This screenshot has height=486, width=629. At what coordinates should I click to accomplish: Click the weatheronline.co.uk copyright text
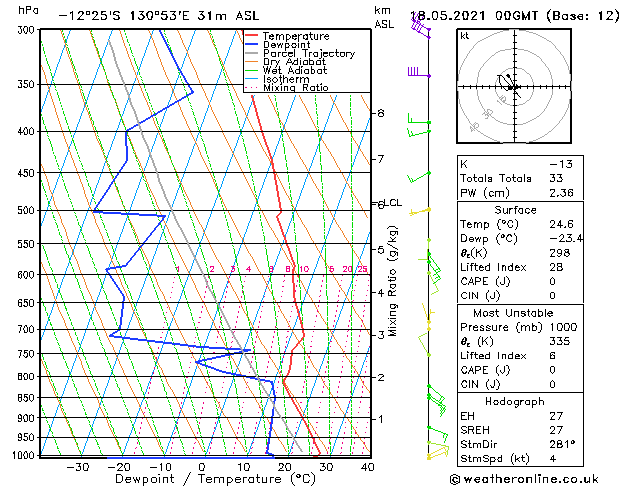(524, 479)
